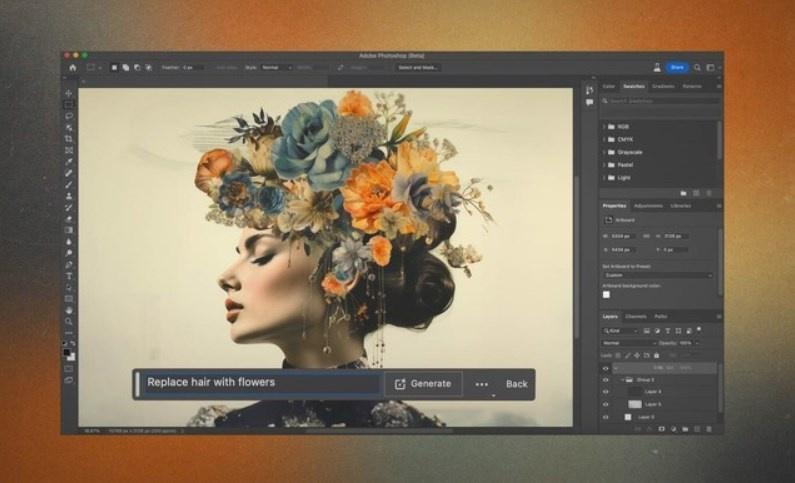Expand the RGB swatch folder
Image resolution: width=795 pixels, height=483 pixels.
click(x=606, y=127)
